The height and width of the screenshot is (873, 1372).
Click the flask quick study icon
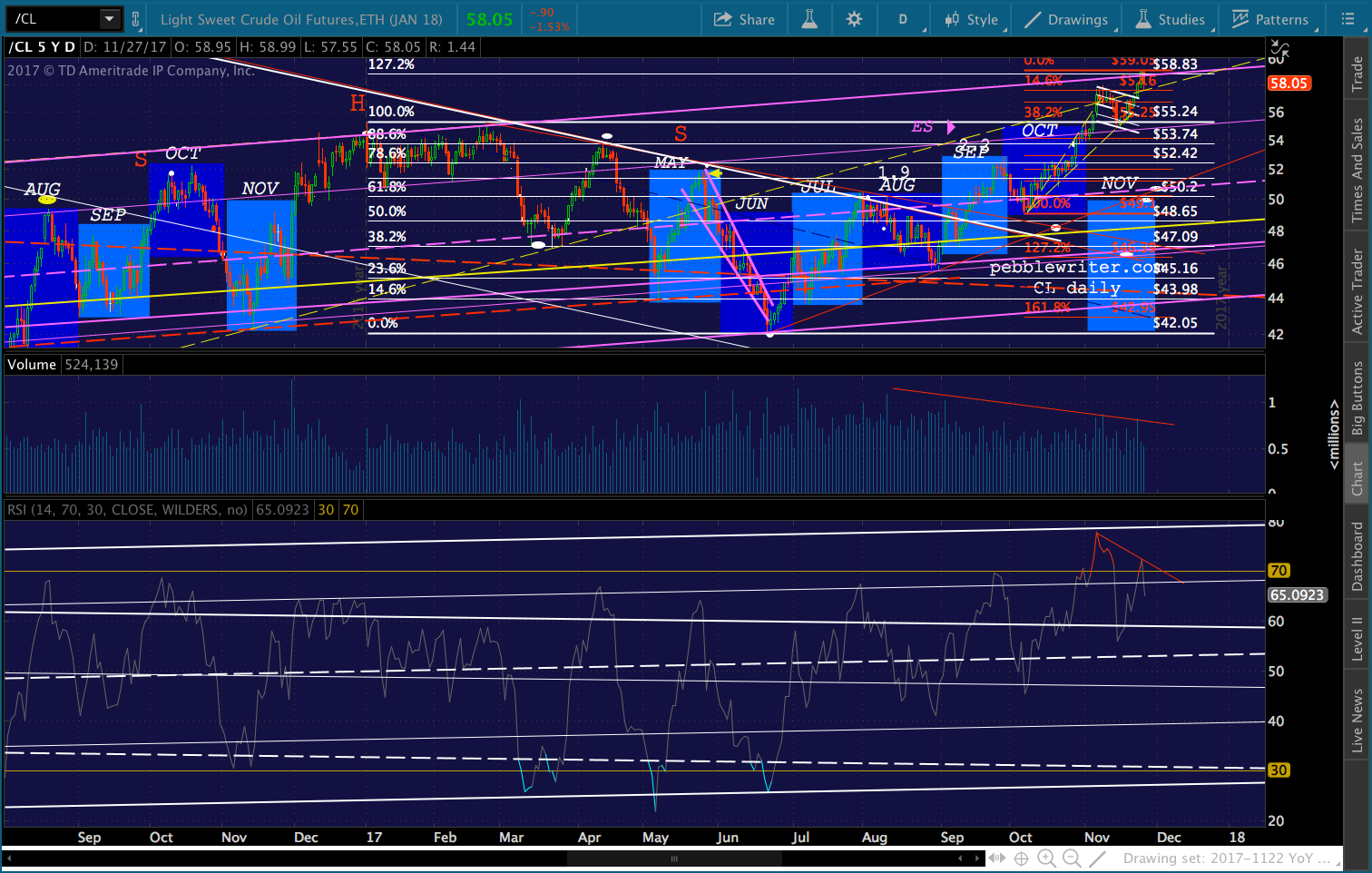tap(808, 19)
